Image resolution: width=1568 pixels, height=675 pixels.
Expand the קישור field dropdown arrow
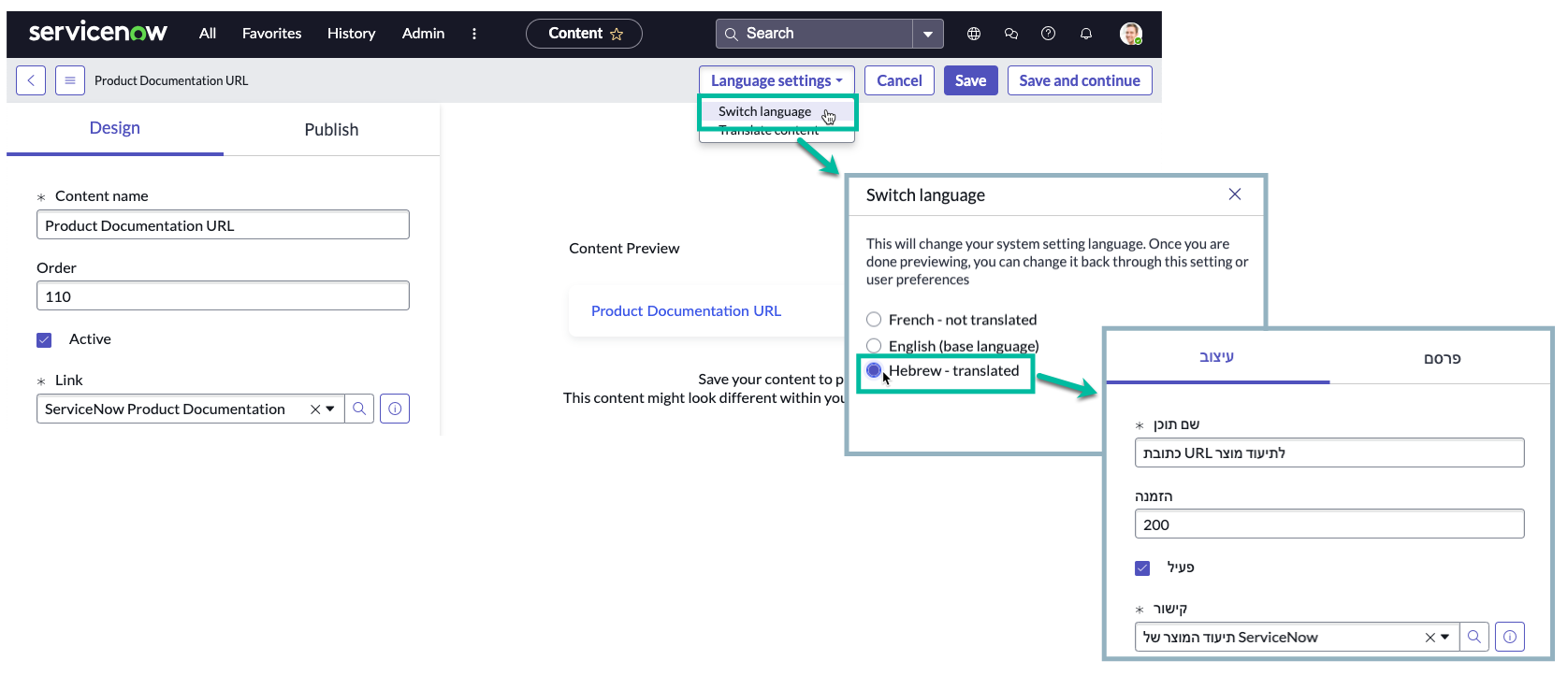(1445, 638)
